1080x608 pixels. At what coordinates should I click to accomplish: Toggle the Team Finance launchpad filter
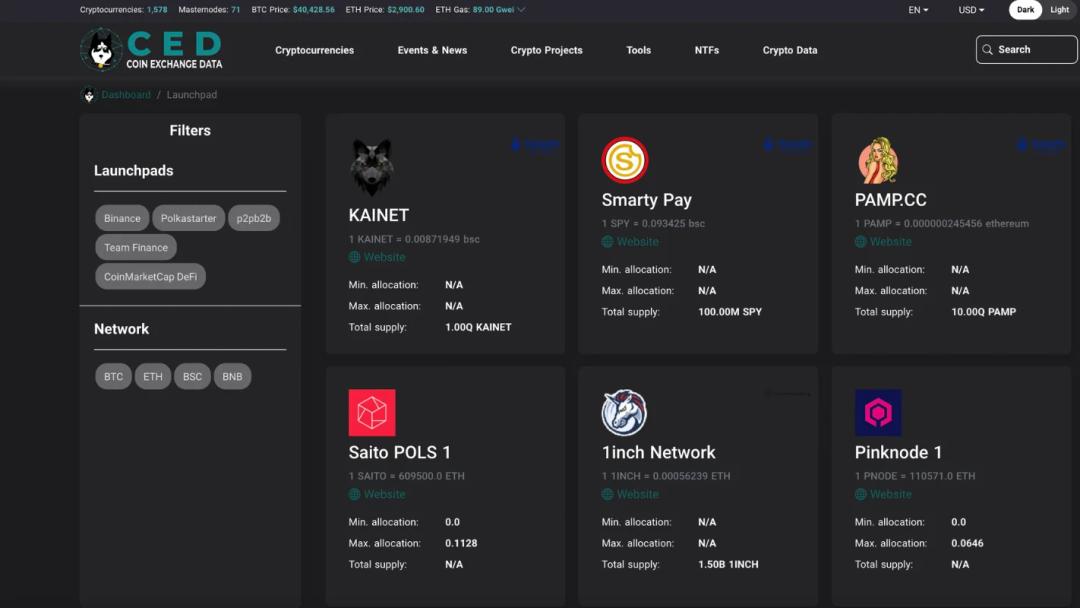[x=136, y=247]
